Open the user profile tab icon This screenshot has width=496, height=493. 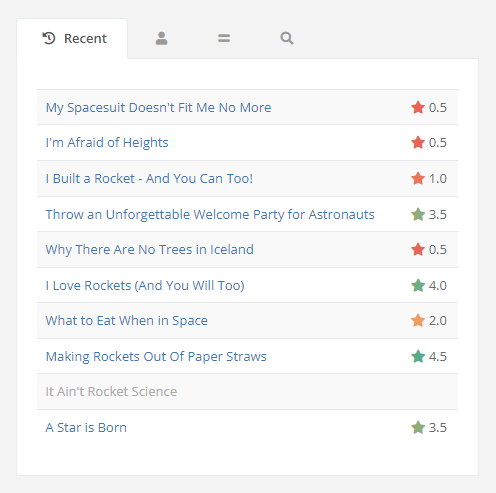[x=161, y=38]
